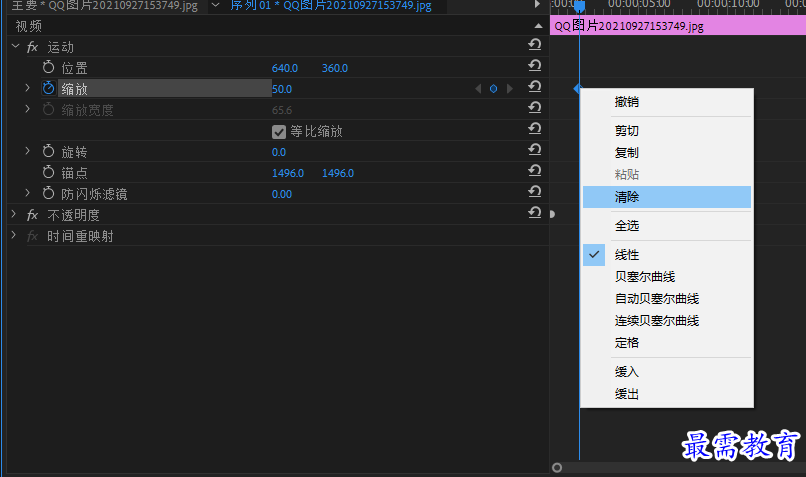This screenshot has height=477, width=806.
Task: Reset the 防闪烁滤镜 parameter
Action: coord(535,192)
